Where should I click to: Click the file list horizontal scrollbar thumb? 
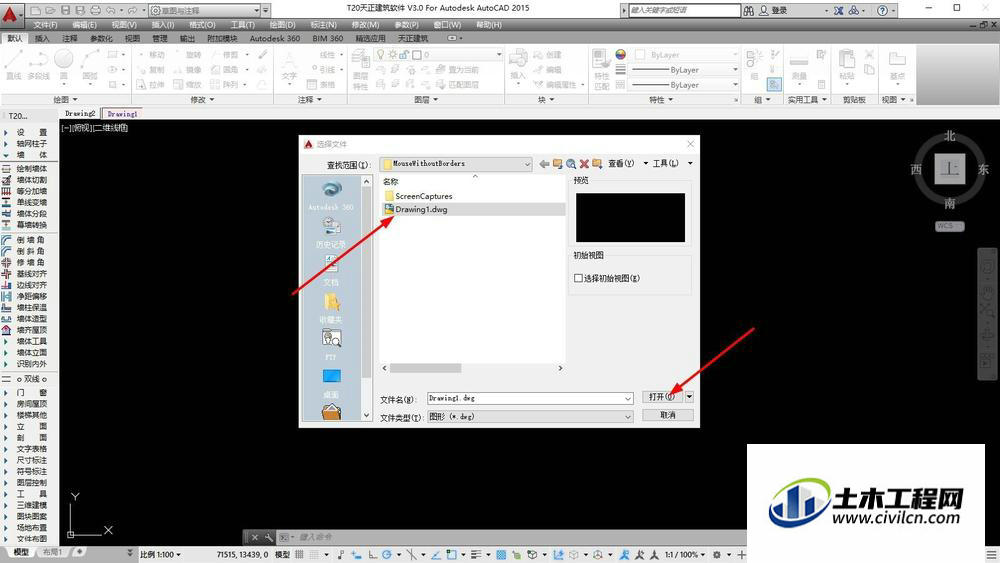pos(425,368)
